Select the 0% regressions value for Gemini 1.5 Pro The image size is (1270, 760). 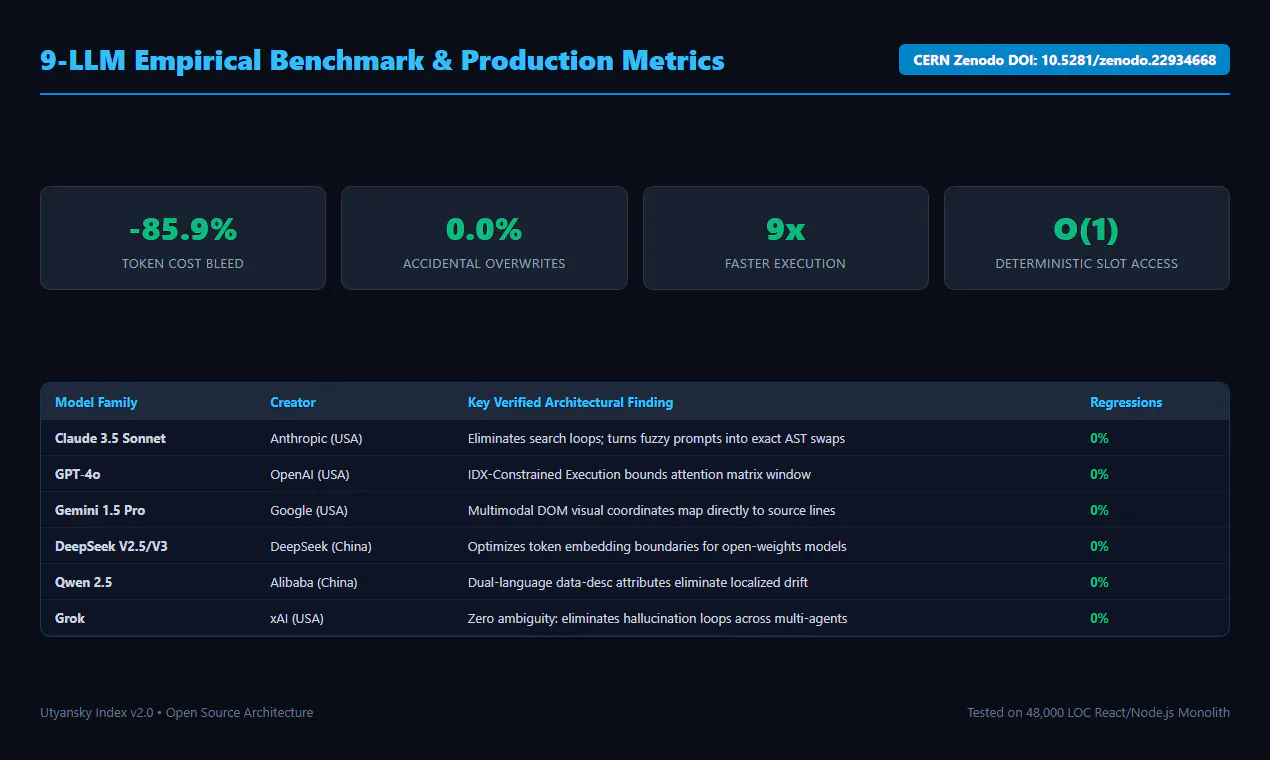tap(1099, 510)
